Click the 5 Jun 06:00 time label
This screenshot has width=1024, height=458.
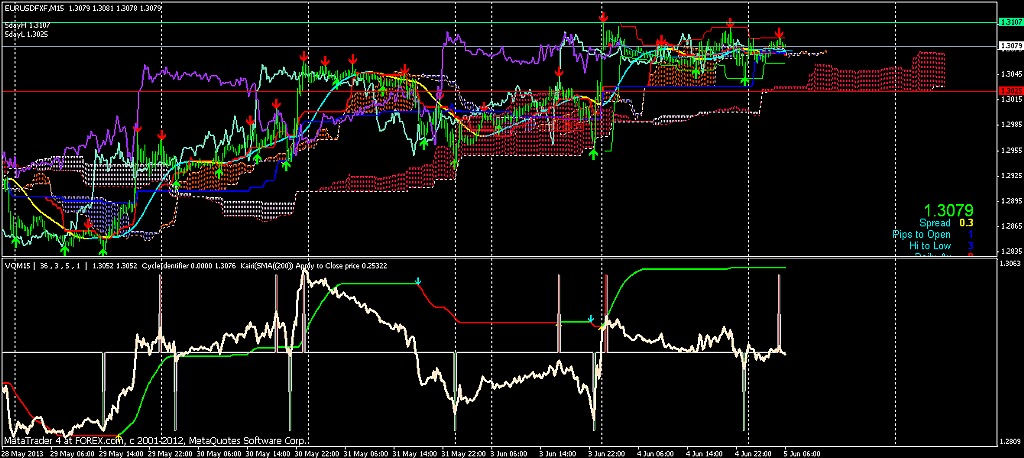(803, 453)
